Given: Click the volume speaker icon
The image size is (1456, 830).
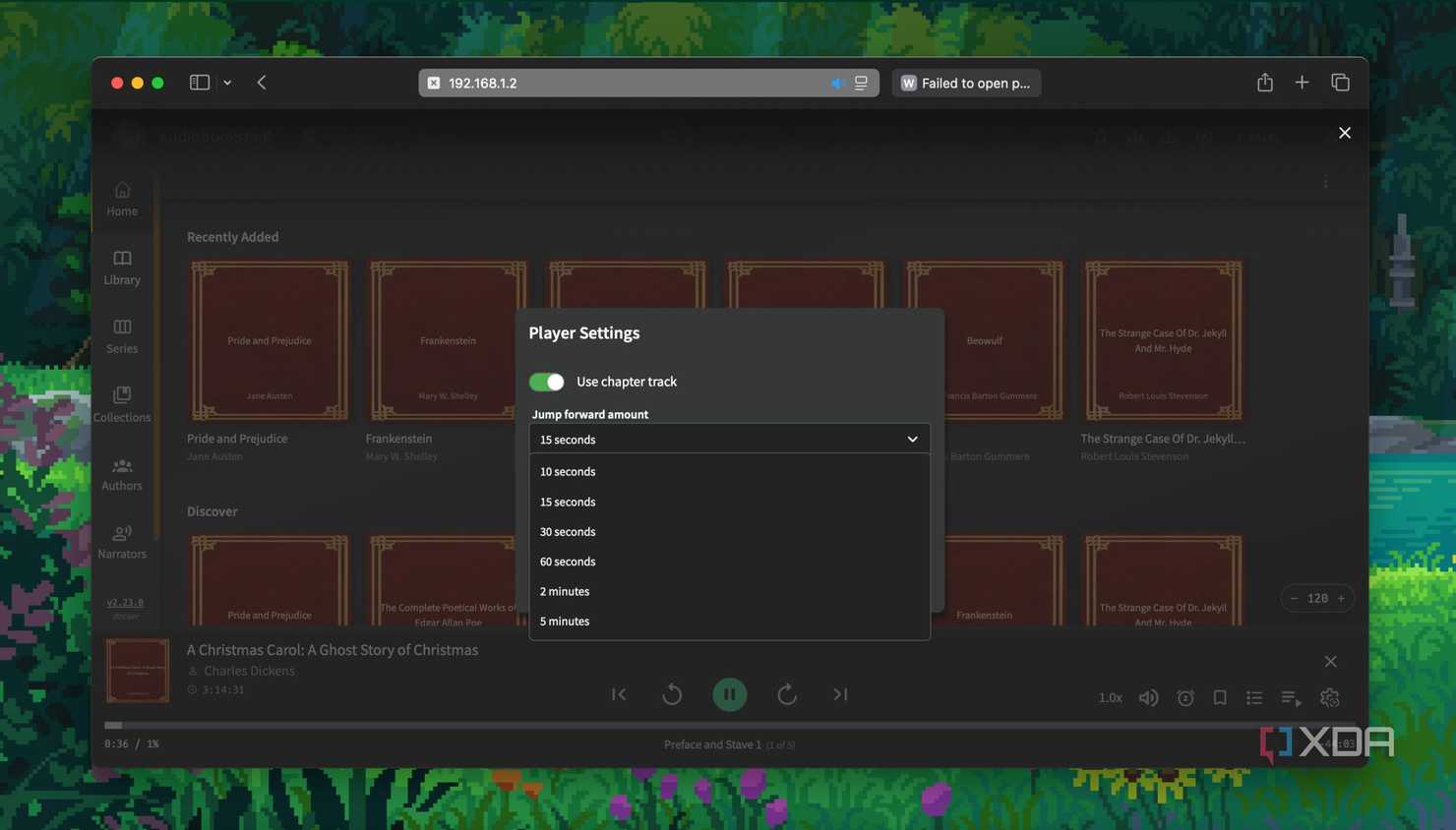Looking at the screenshot, I should click(1148, 697).
